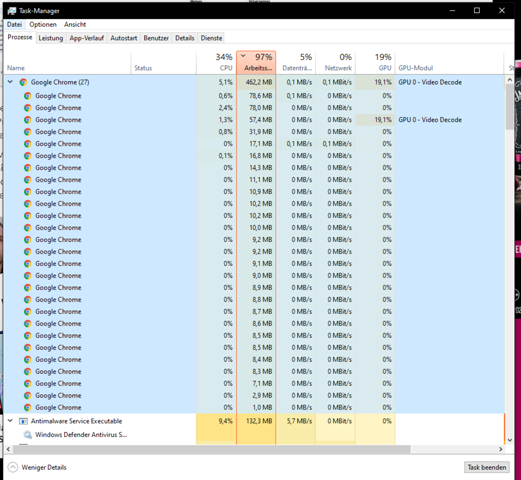
Task: Click Chrome icon in the 78,6 MB row
Action: coord(28,96)
